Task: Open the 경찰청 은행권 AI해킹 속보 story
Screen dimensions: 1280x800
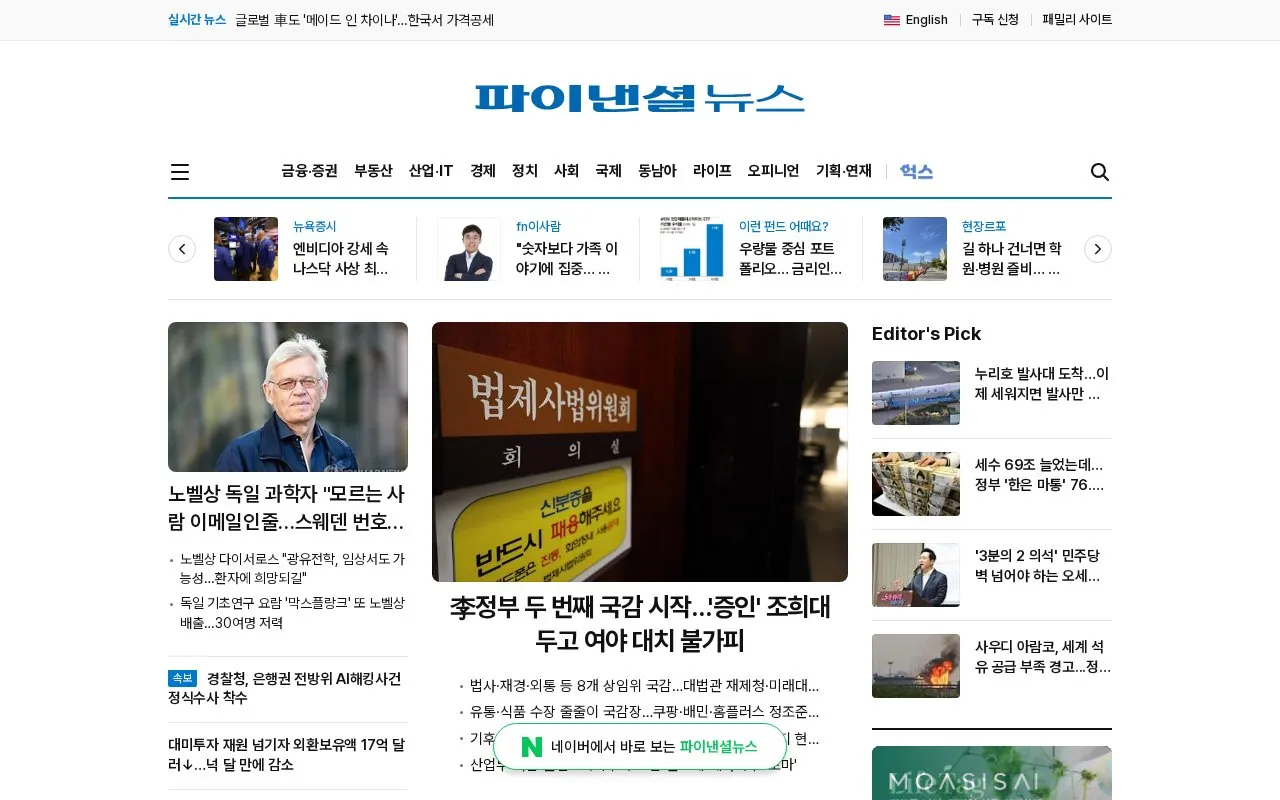Action: [x=288, y=688]
